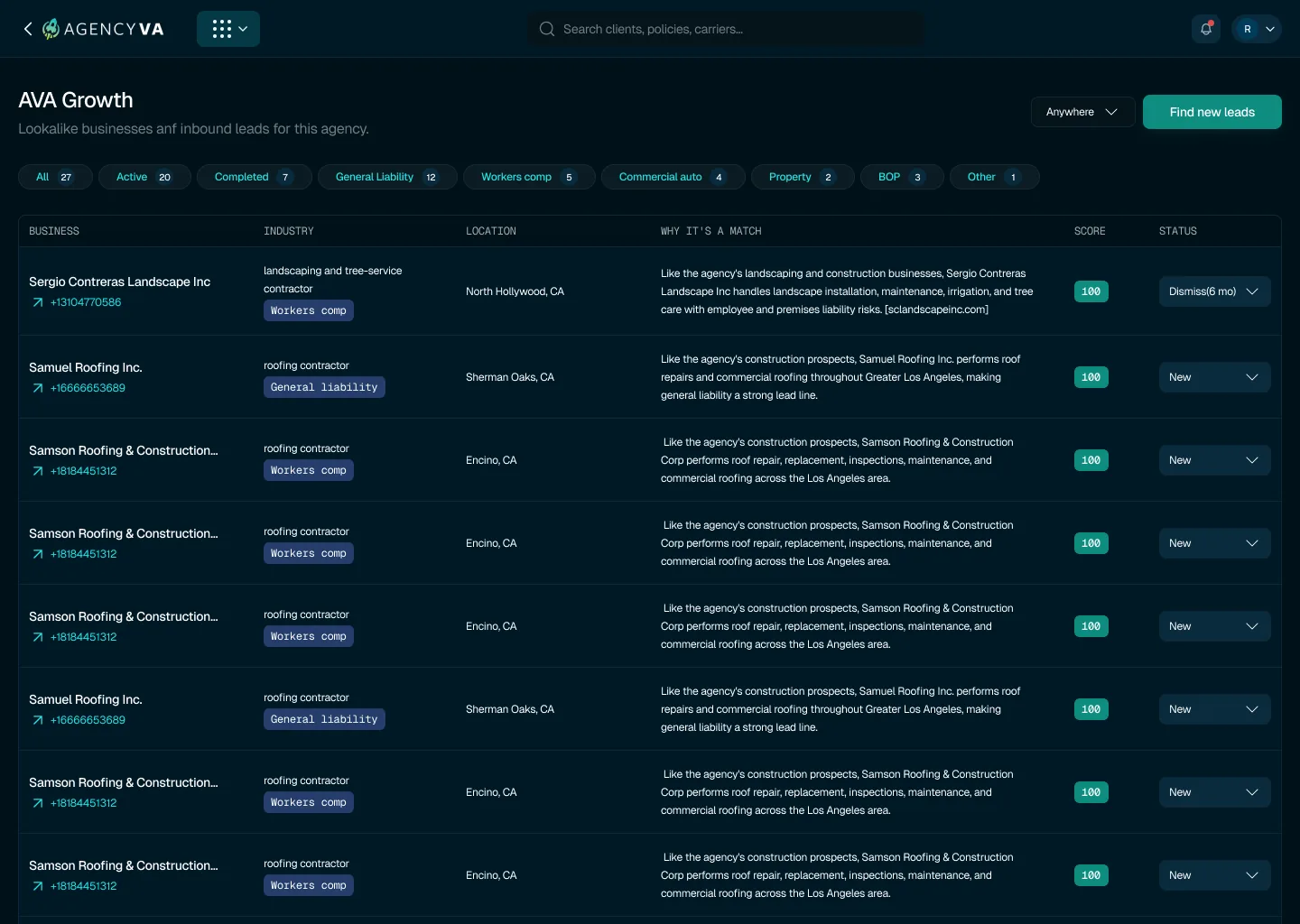Image resolution: width=1300 pixels, height=924 pixels.
Task: Click Workers comp tag in Sergio Contreras row
Action: point(309,310)
